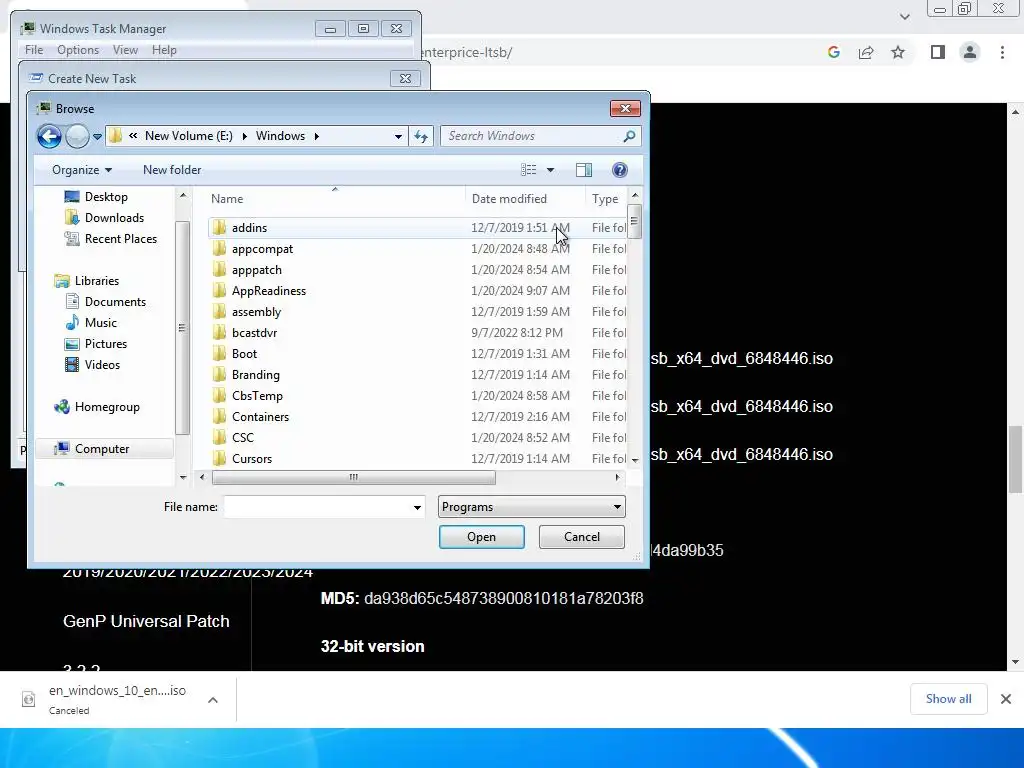Click the search magnifier icon

click(629, 136)
